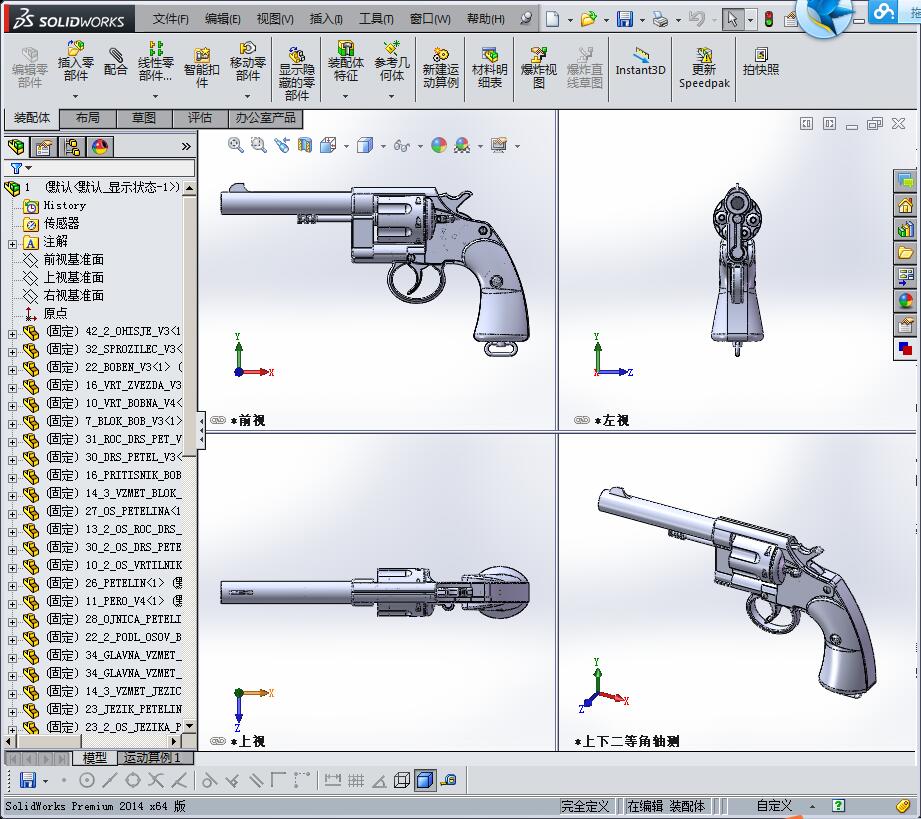Image resolution: width=921 pixels, height=819 pixels.
Task: Expand the 注解 annotations tree node
Action: point(12,242)
